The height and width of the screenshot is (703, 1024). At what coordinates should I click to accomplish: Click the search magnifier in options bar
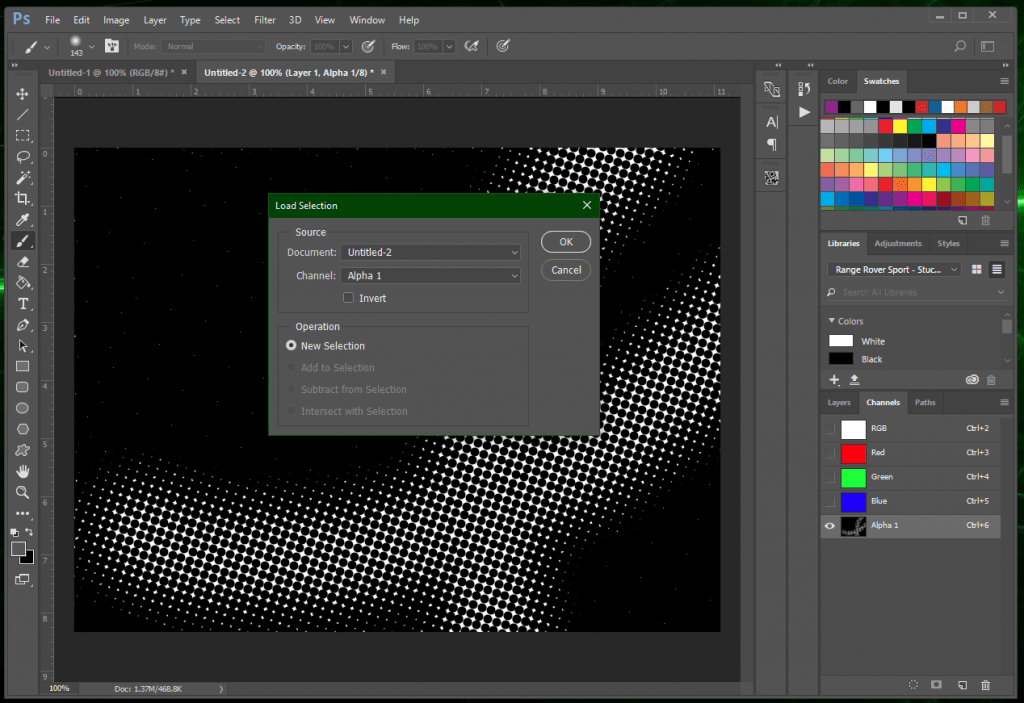(x=959, y=46)
